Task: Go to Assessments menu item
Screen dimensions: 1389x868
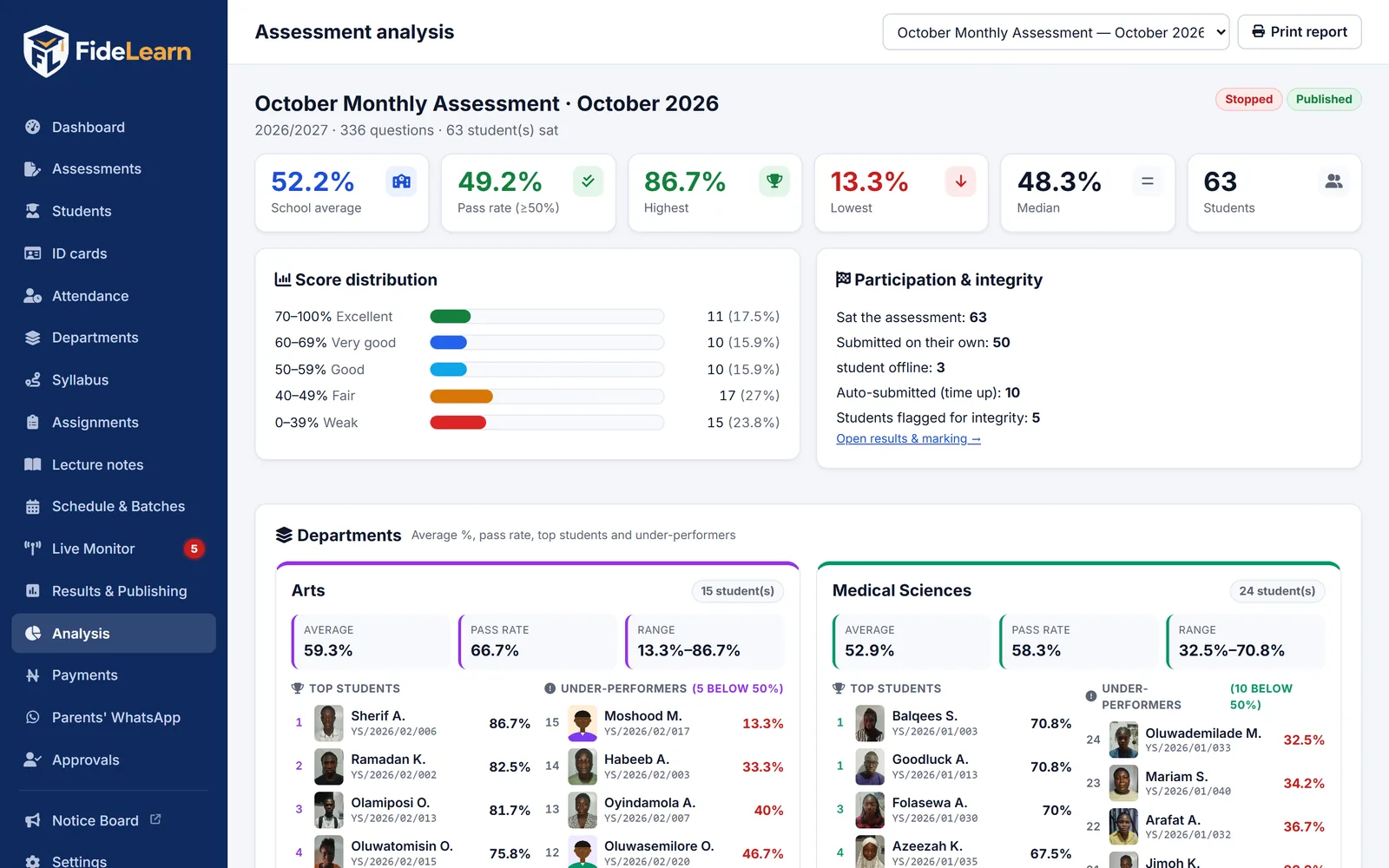Action: coord(114,169)
